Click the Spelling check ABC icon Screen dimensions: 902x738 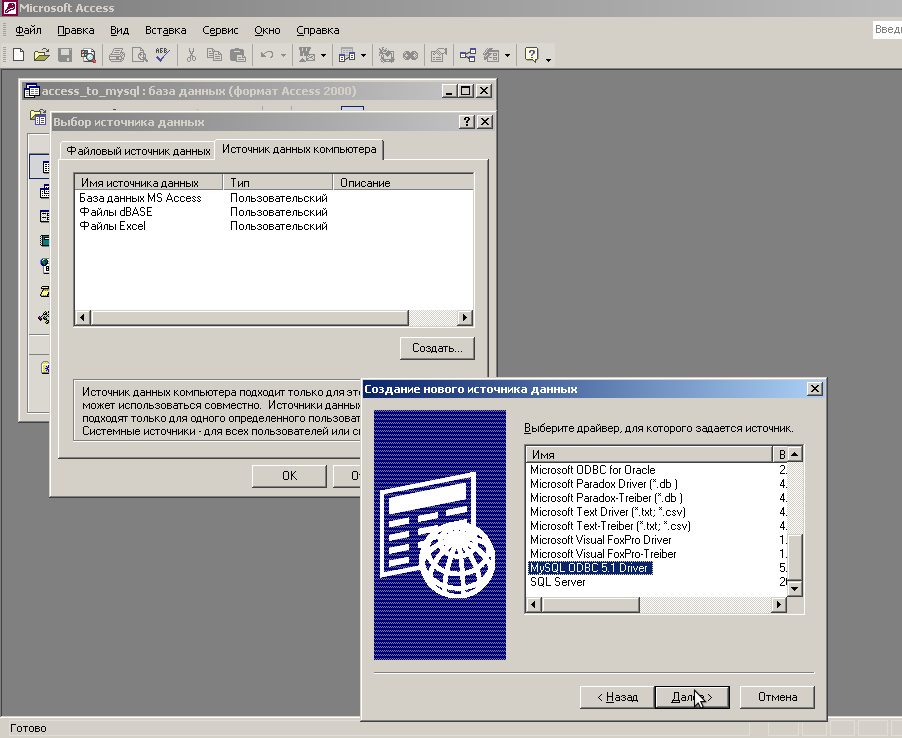[x=162, y=55]
